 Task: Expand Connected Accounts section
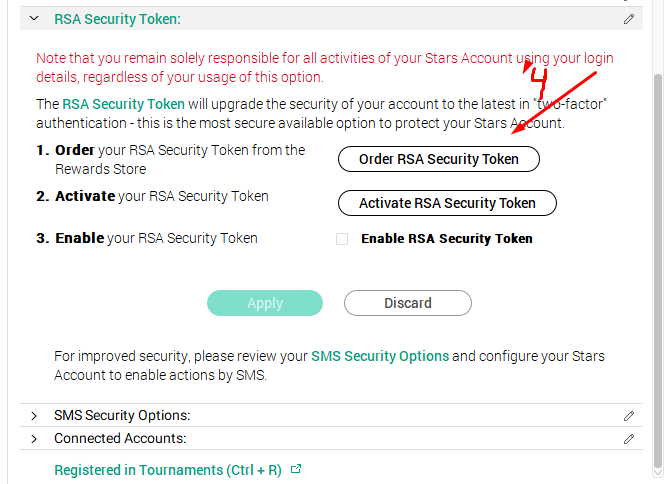(34, 439)
